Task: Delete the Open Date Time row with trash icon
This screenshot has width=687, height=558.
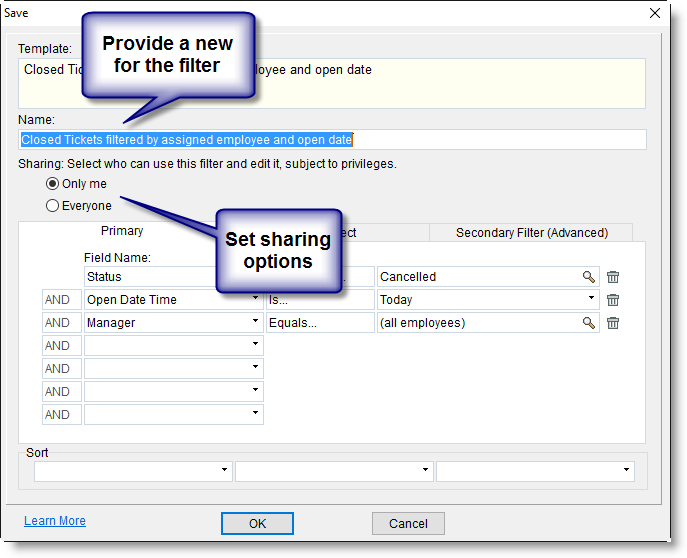Action: (x=613, y=300)
